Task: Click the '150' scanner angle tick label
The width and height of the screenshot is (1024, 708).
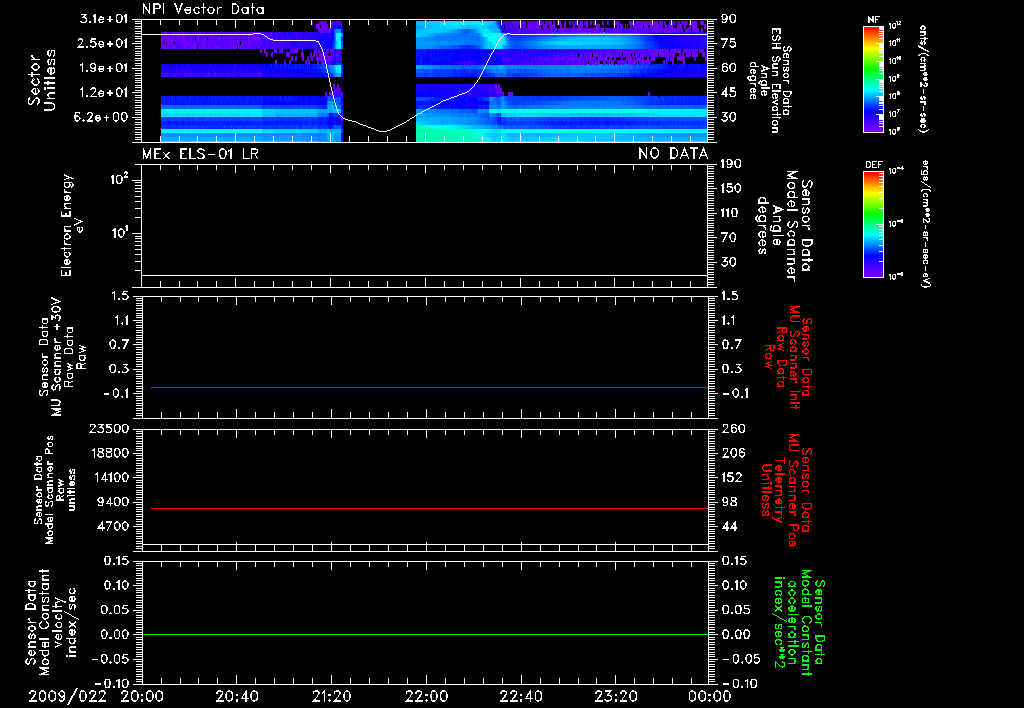Action: [731, 189]
